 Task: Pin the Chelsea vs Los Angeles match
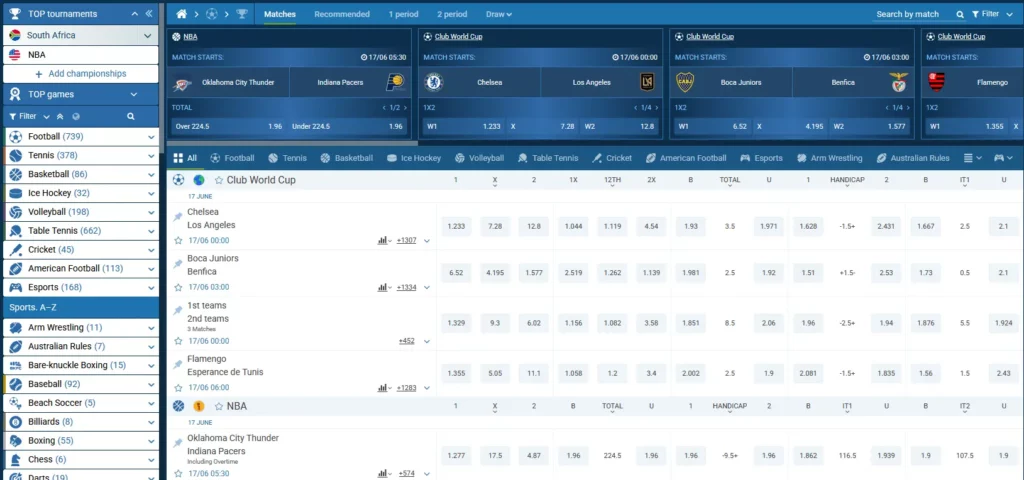pos(178,217)
